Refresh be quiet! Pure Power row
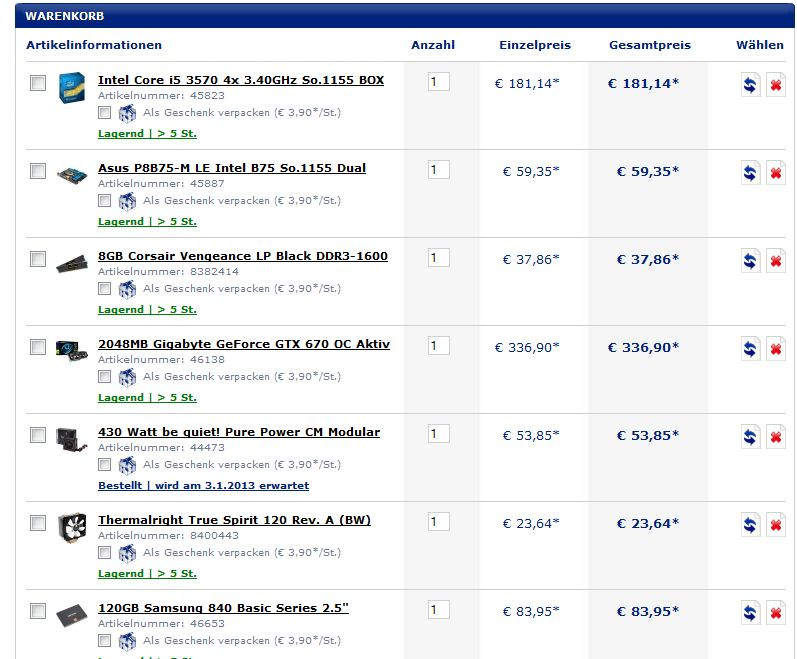This screenshot has height=659, width=797. [750, 436]
